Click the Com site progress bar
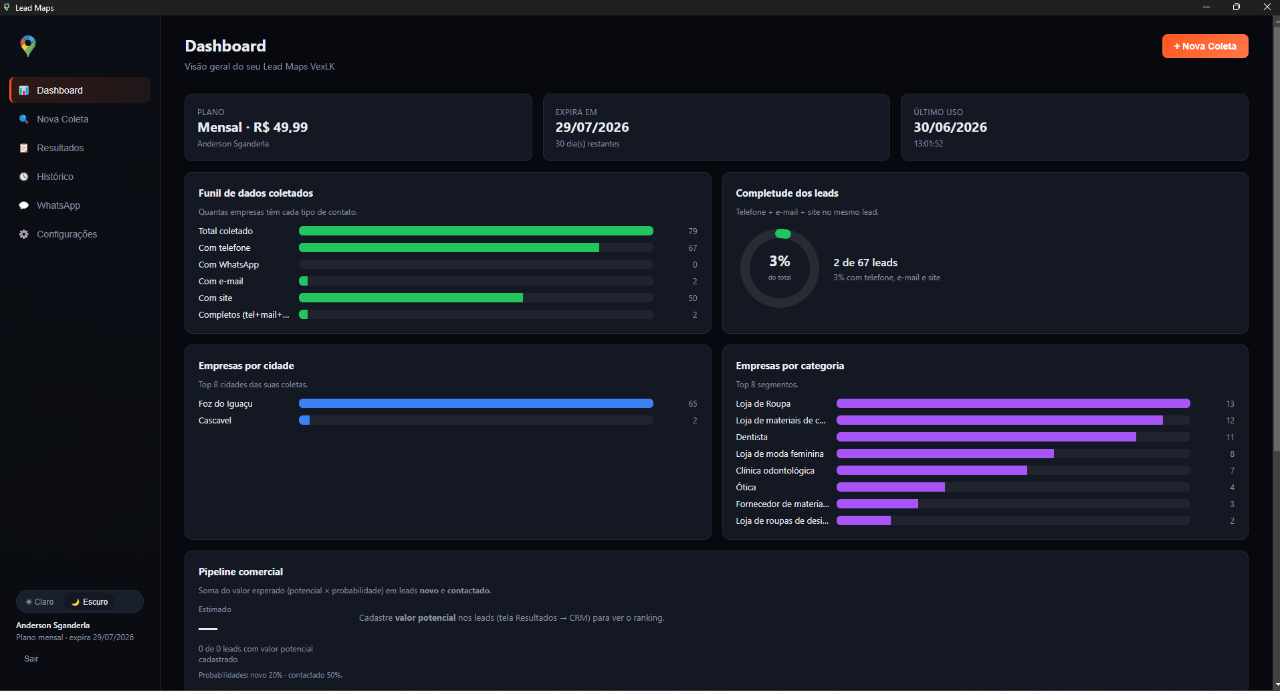The image size is (1280, 691). [476, 298]
